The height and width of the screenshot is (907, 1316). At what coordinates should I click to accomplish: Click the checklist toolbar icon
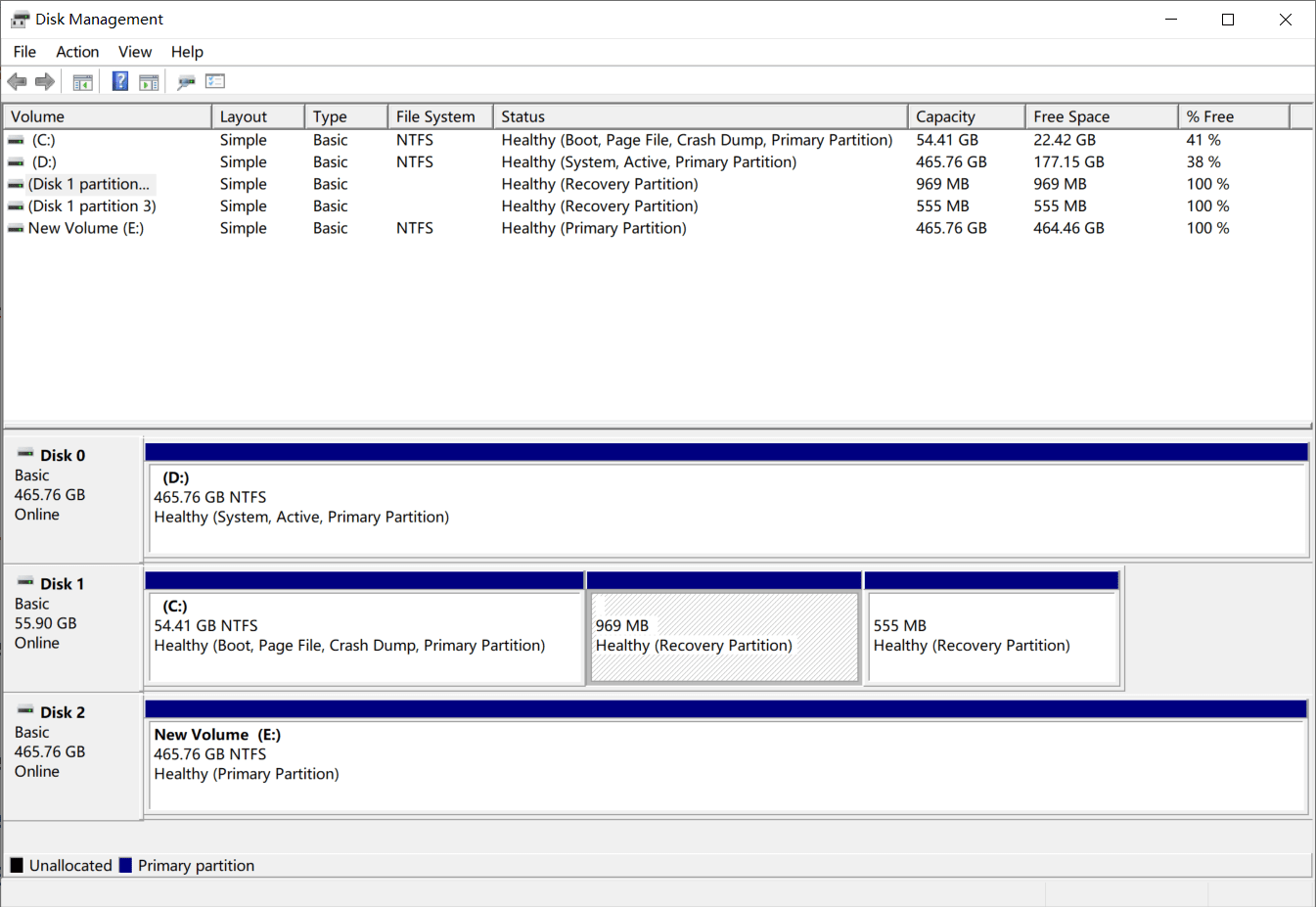[215, 81]
